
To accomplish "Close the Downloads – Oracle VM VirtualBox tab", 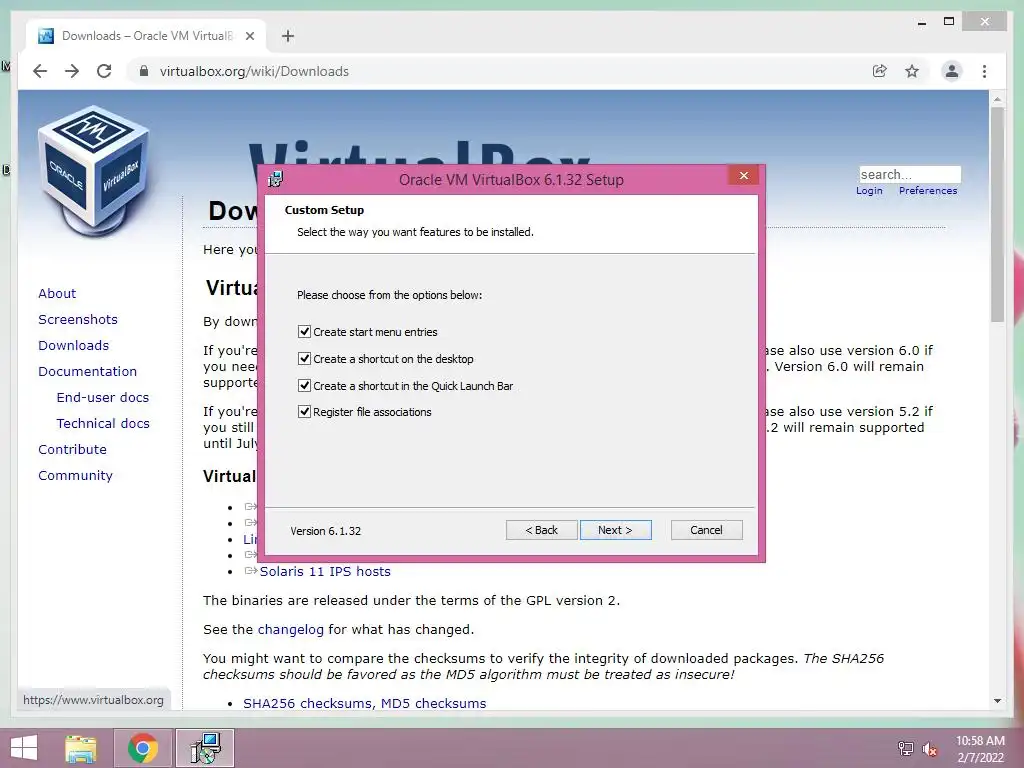I will (249, 36).
